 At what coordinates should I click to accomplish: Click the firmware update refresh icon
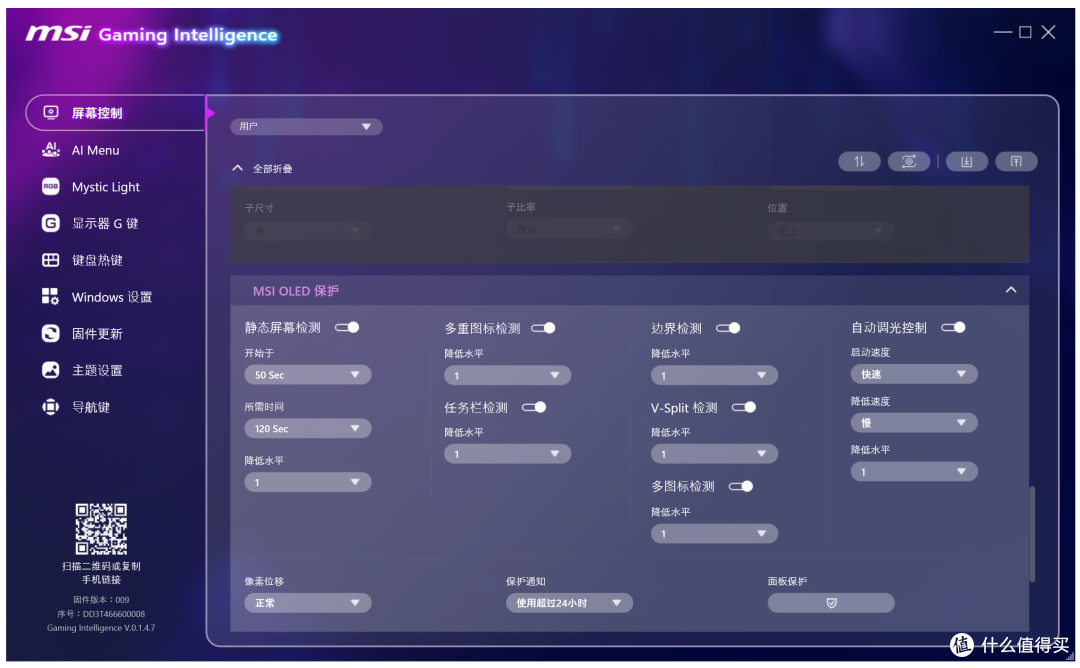[x=50, y=333]
